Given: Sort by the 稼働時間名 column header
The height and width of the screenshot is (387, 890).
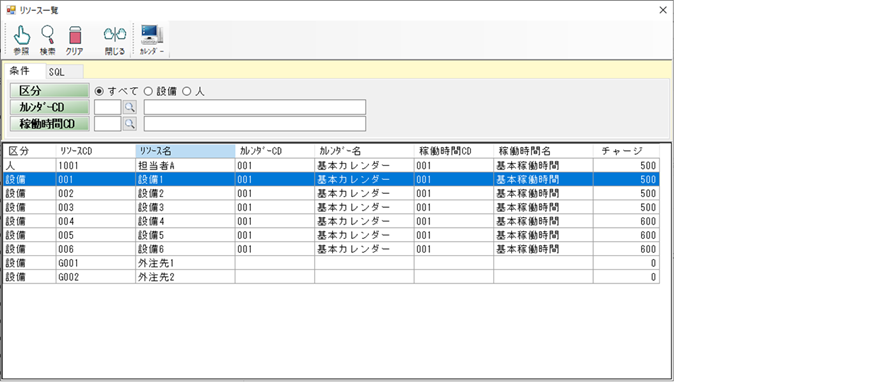Looking at the screenshot, I should (x=543, y=151).
